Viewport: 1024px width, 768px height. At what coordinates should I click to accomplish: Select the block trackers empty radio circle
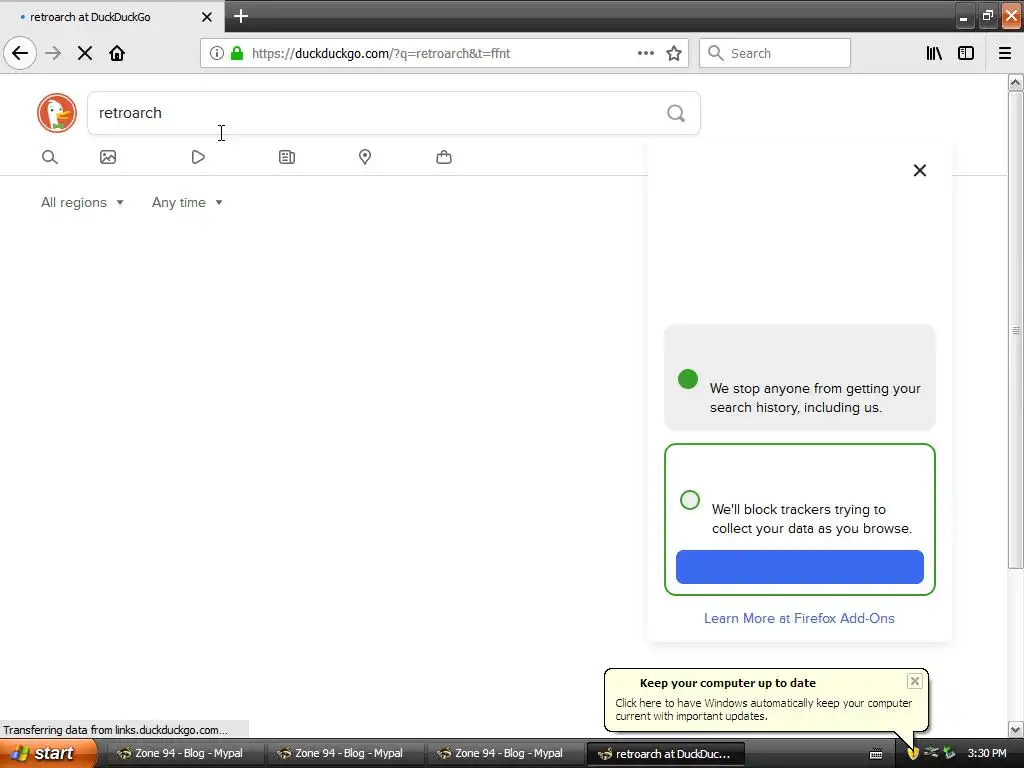tap(690, 500)
